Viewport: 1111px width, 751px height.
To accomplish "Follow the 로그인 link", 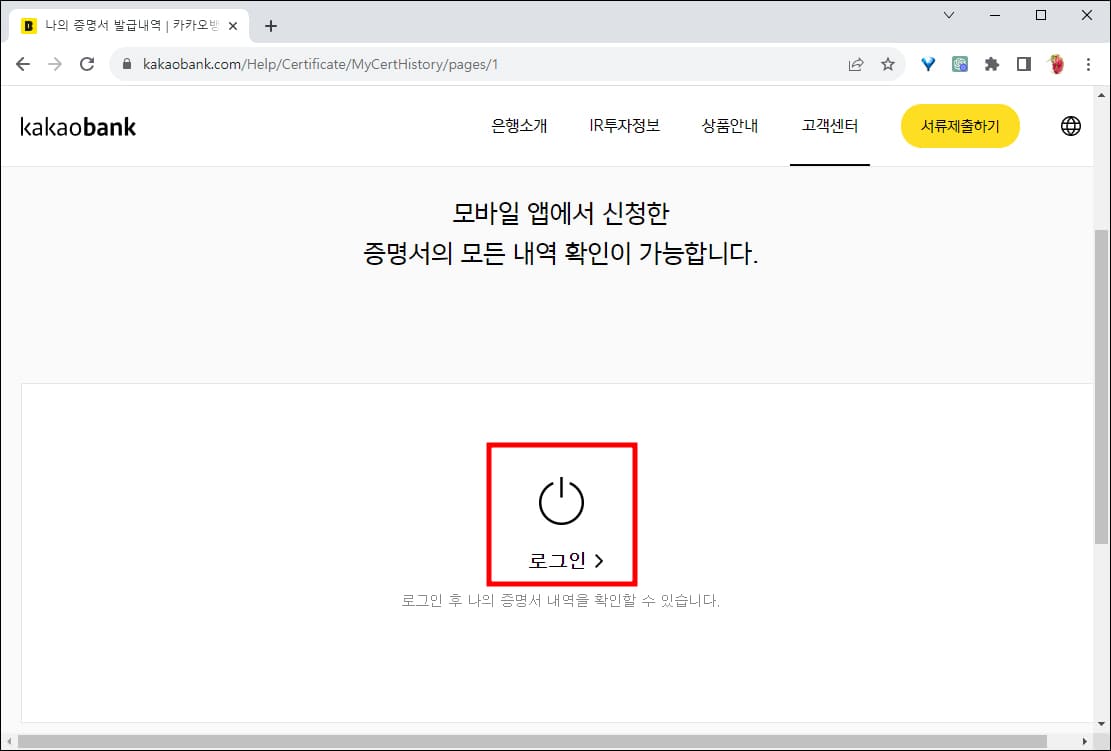I will point(560,560).
